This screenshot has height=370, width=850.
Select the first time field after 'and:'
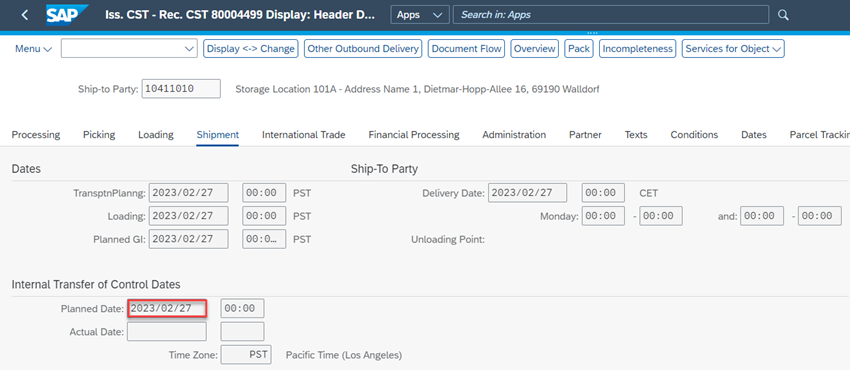pos(762,216)
